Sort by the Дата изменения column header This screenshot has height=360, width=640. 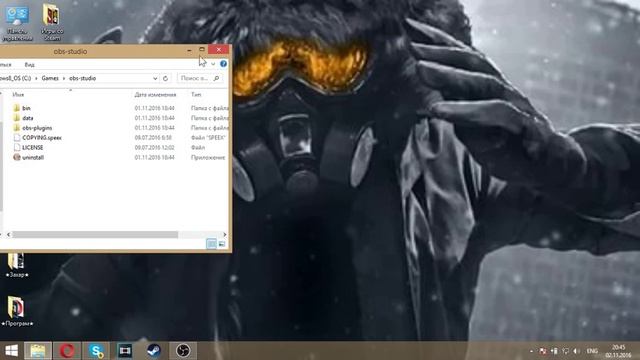tap(156, 95)
